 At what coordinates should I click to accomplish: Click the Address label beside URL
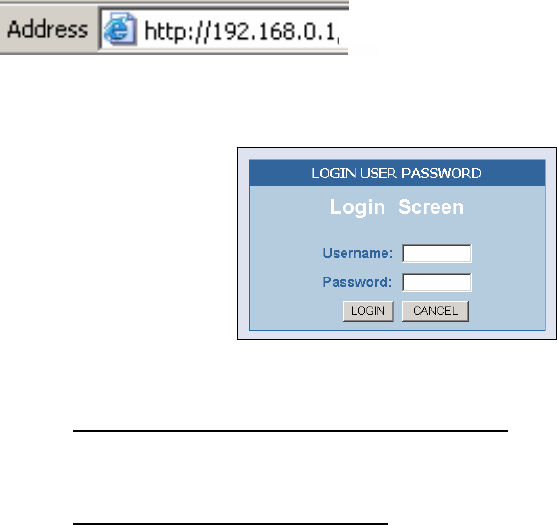pyautogui.click(x=47, y=29)
